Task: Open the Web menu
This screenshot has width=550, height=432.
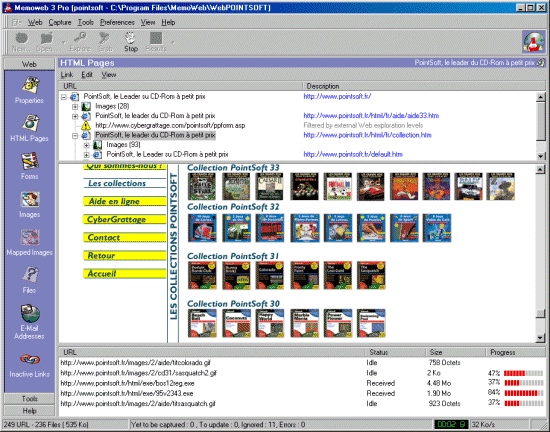Action: (x=35, y=22)
